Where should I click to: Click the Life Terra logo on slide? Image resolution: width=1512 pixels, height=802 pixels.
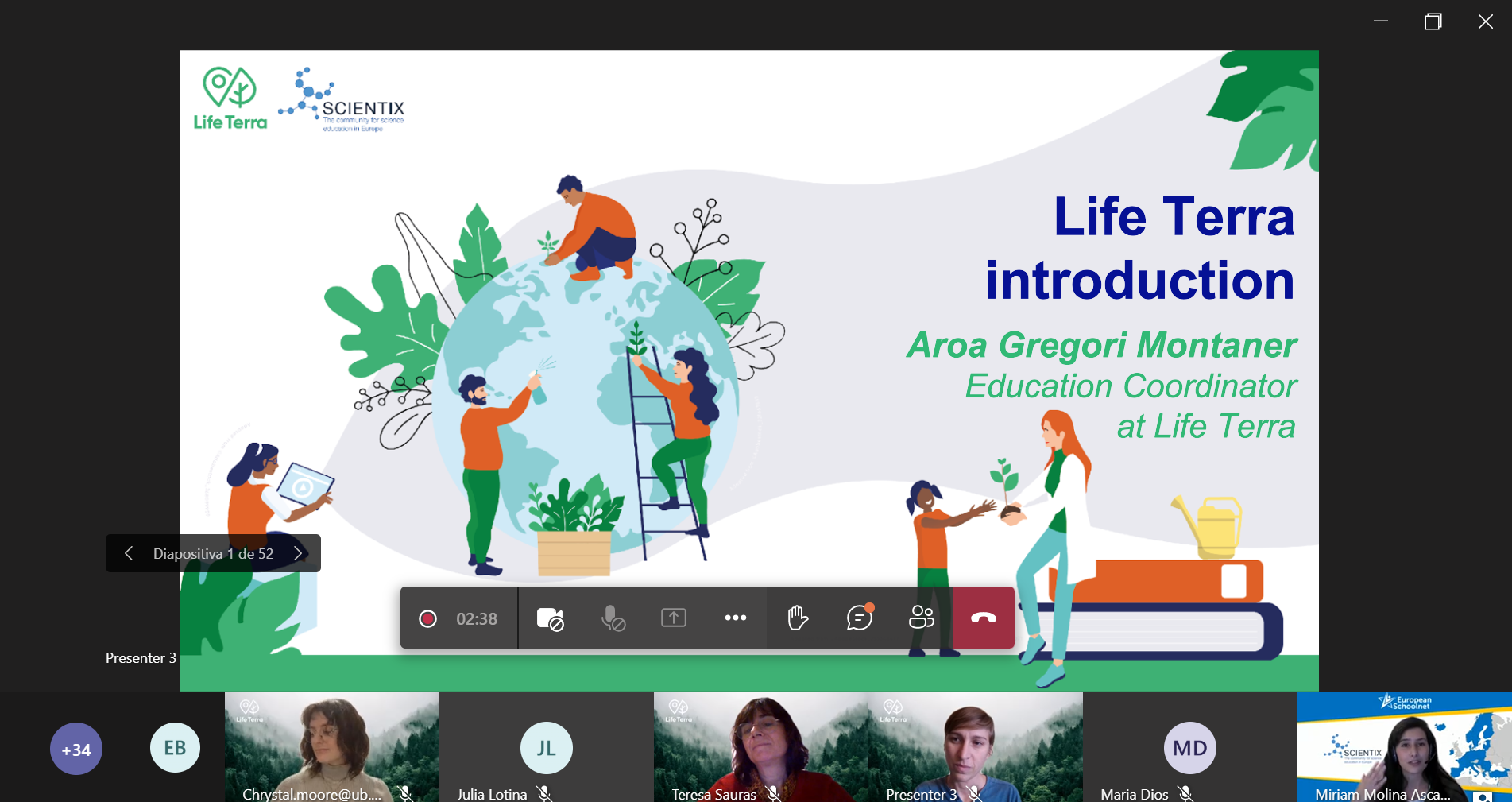[230, 98]
